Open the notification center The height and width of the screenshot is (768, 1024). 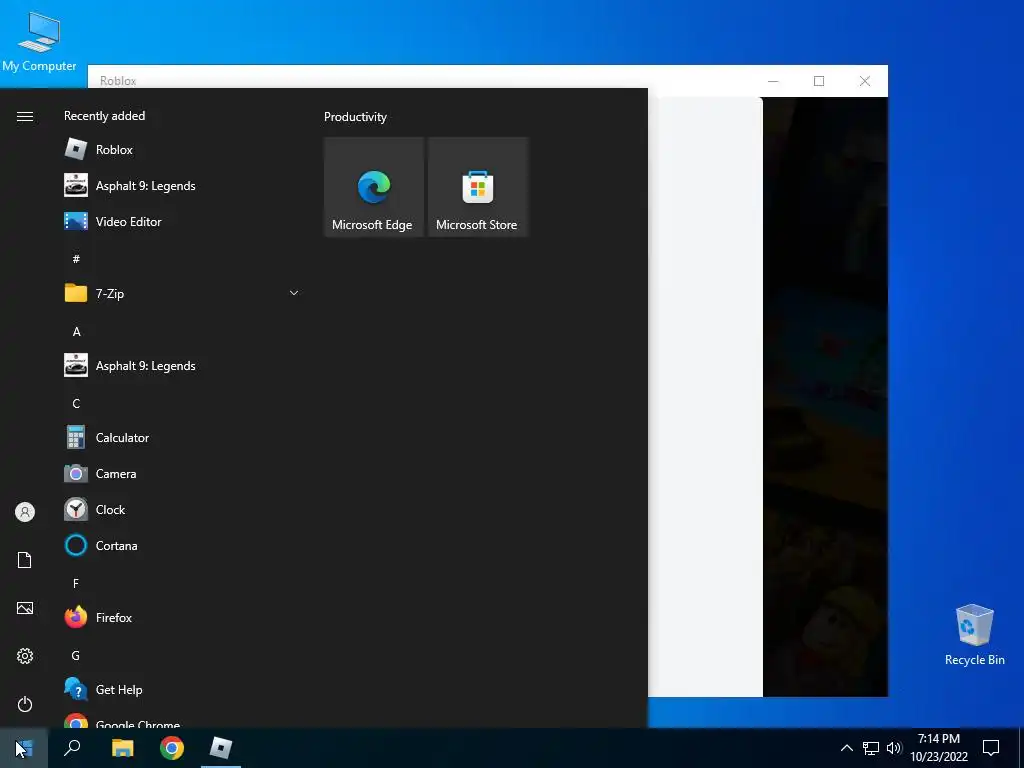click(991, 748)
